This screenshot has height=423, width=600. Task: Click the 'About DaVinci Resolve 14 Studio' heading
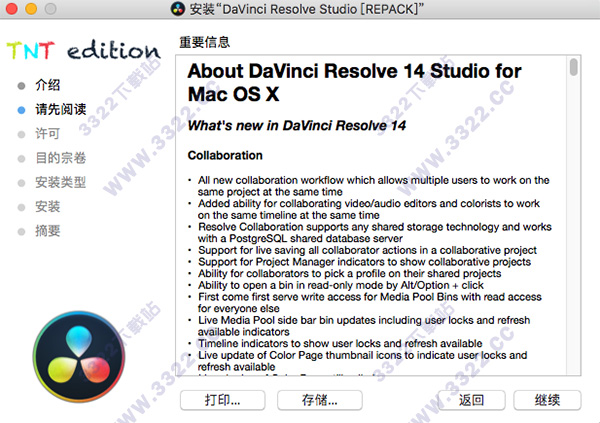tap(354, 82)
